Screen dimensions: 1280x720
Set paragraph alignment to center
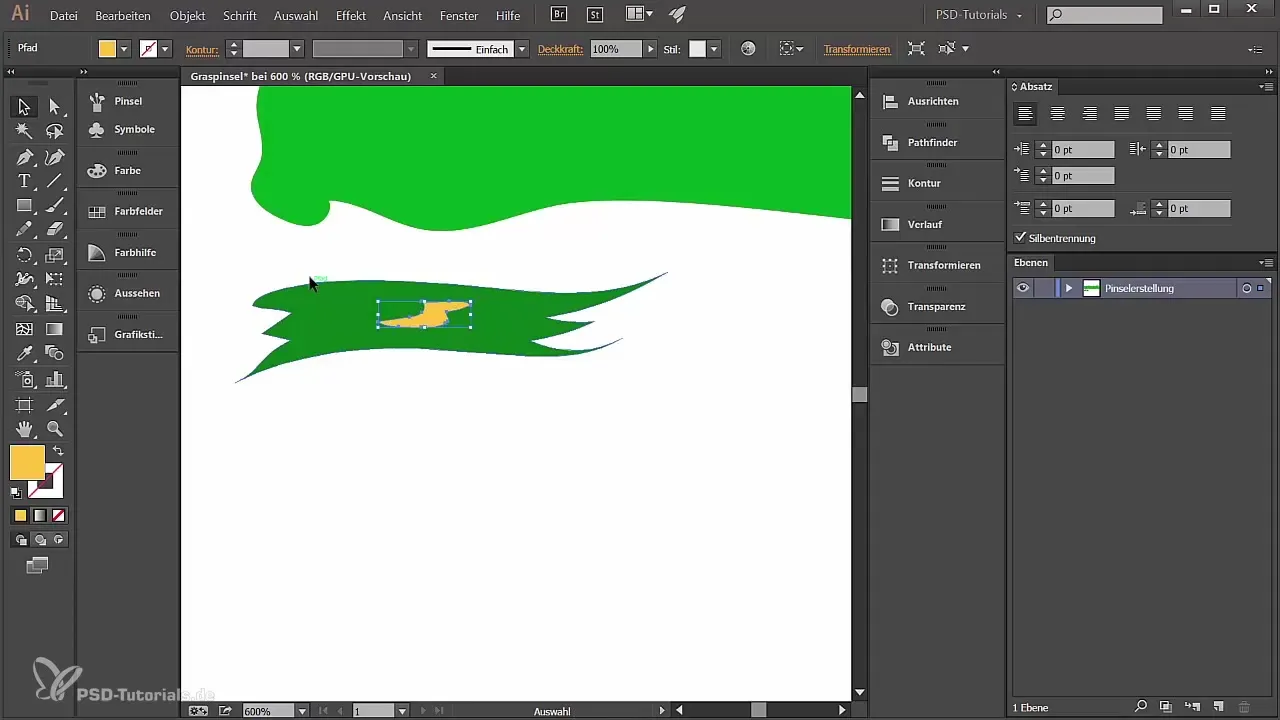1057,114
